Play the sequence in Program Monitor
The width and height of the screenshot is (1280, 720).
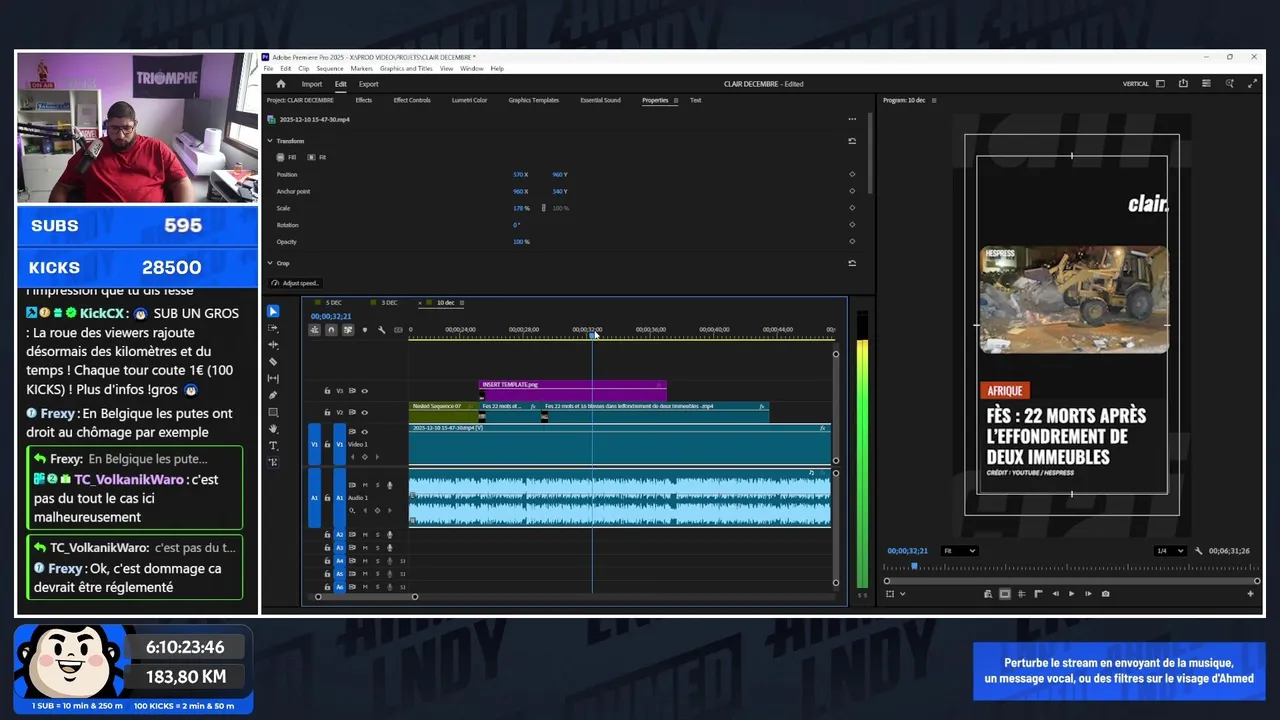click(1071, 594)
